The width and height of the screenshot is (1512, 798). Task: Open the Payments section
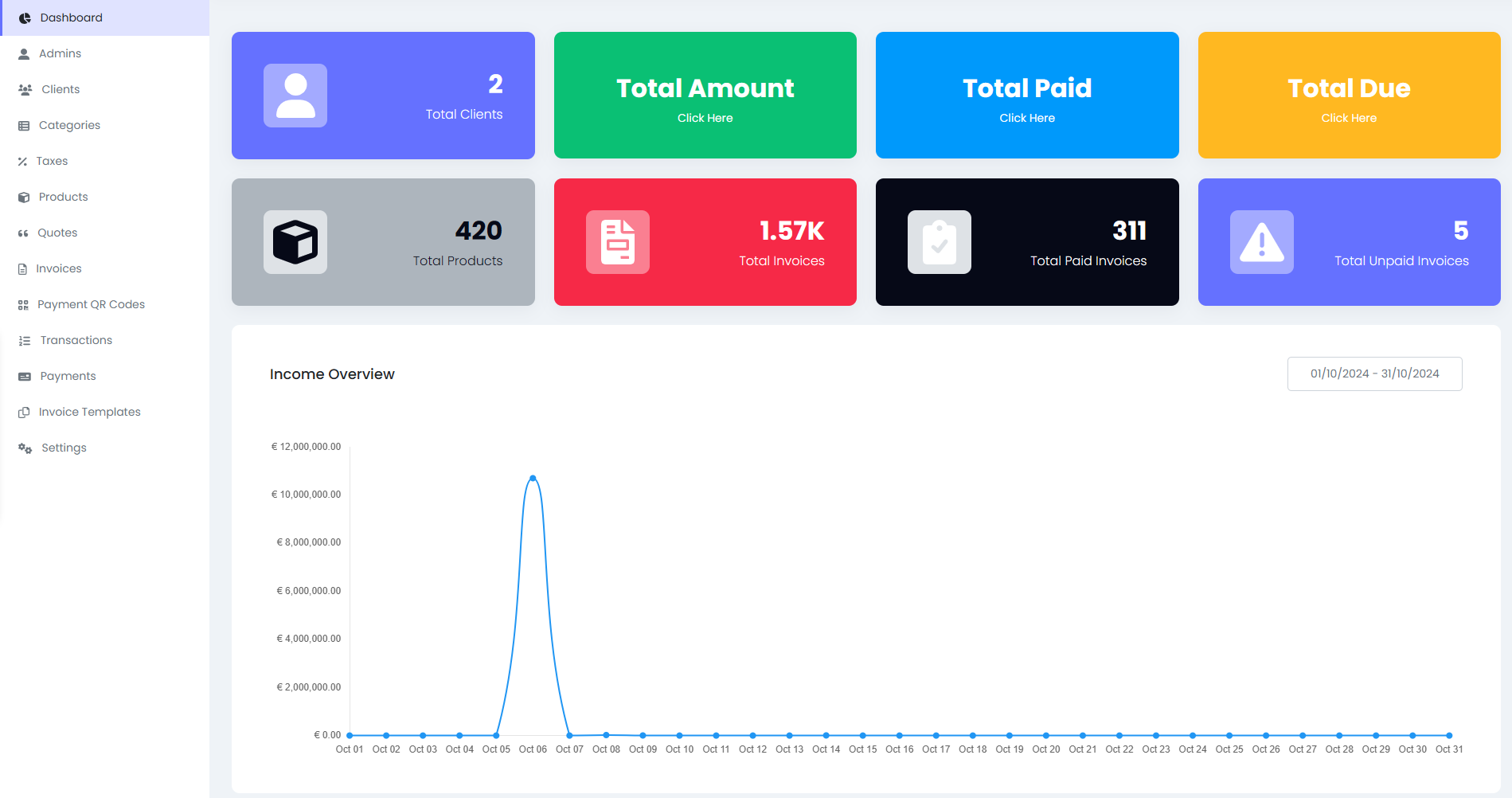pyautogui.click(x=105, y=376)
